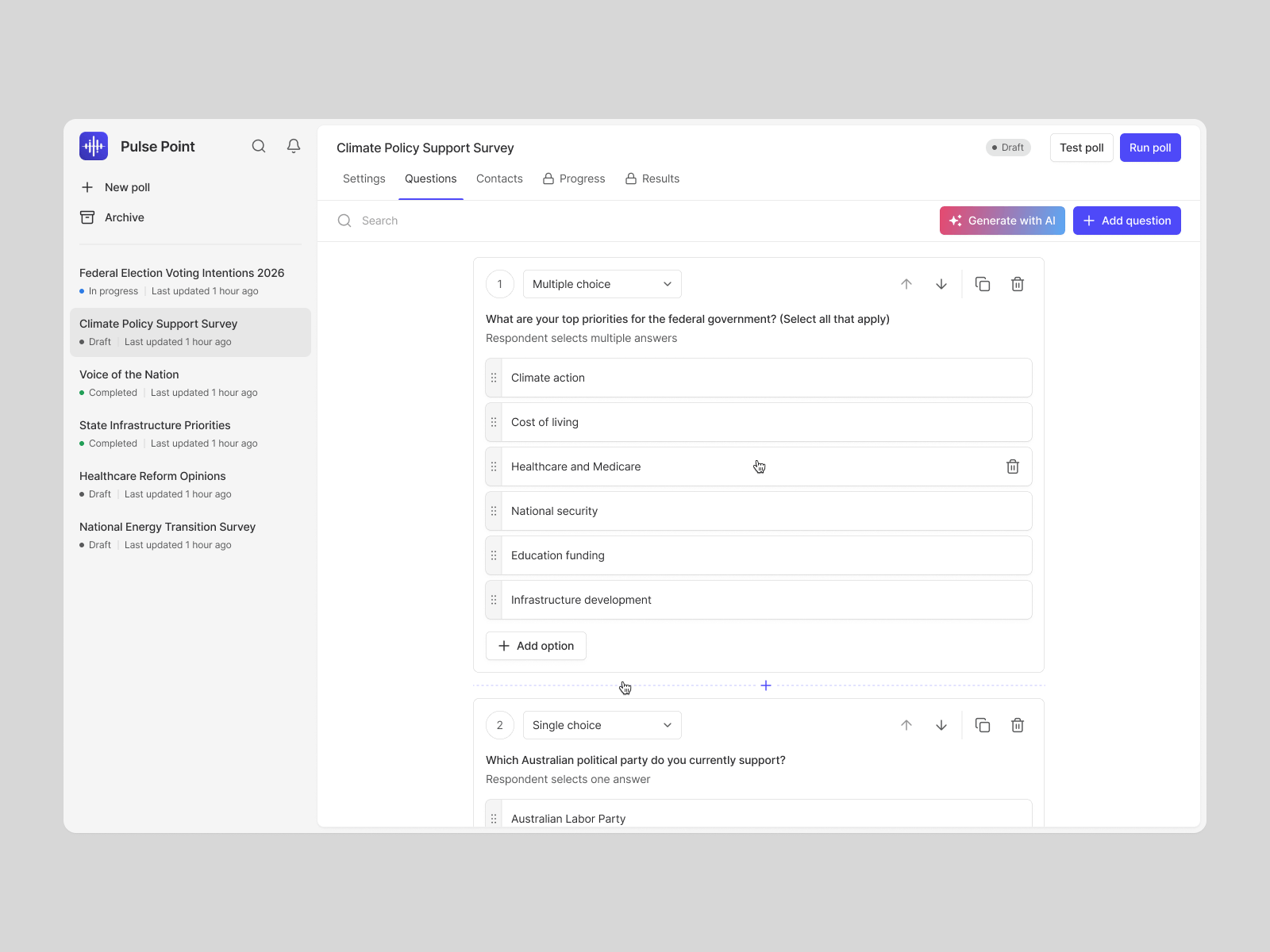Click the Add question button
Image resolution: width=1270 pixels, height=952 pixels.
click(x=1127, y=221)
